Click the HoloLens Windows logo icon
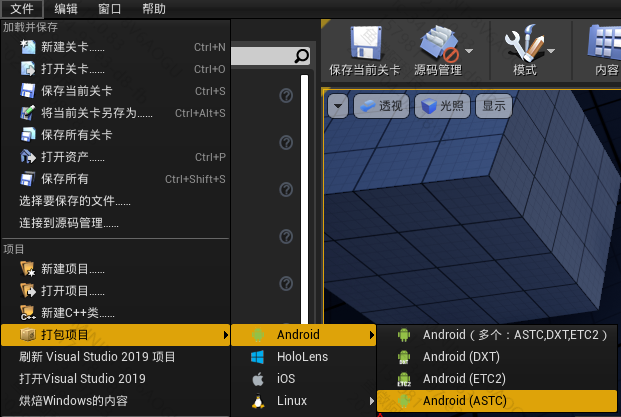 [x=258, y=357]
